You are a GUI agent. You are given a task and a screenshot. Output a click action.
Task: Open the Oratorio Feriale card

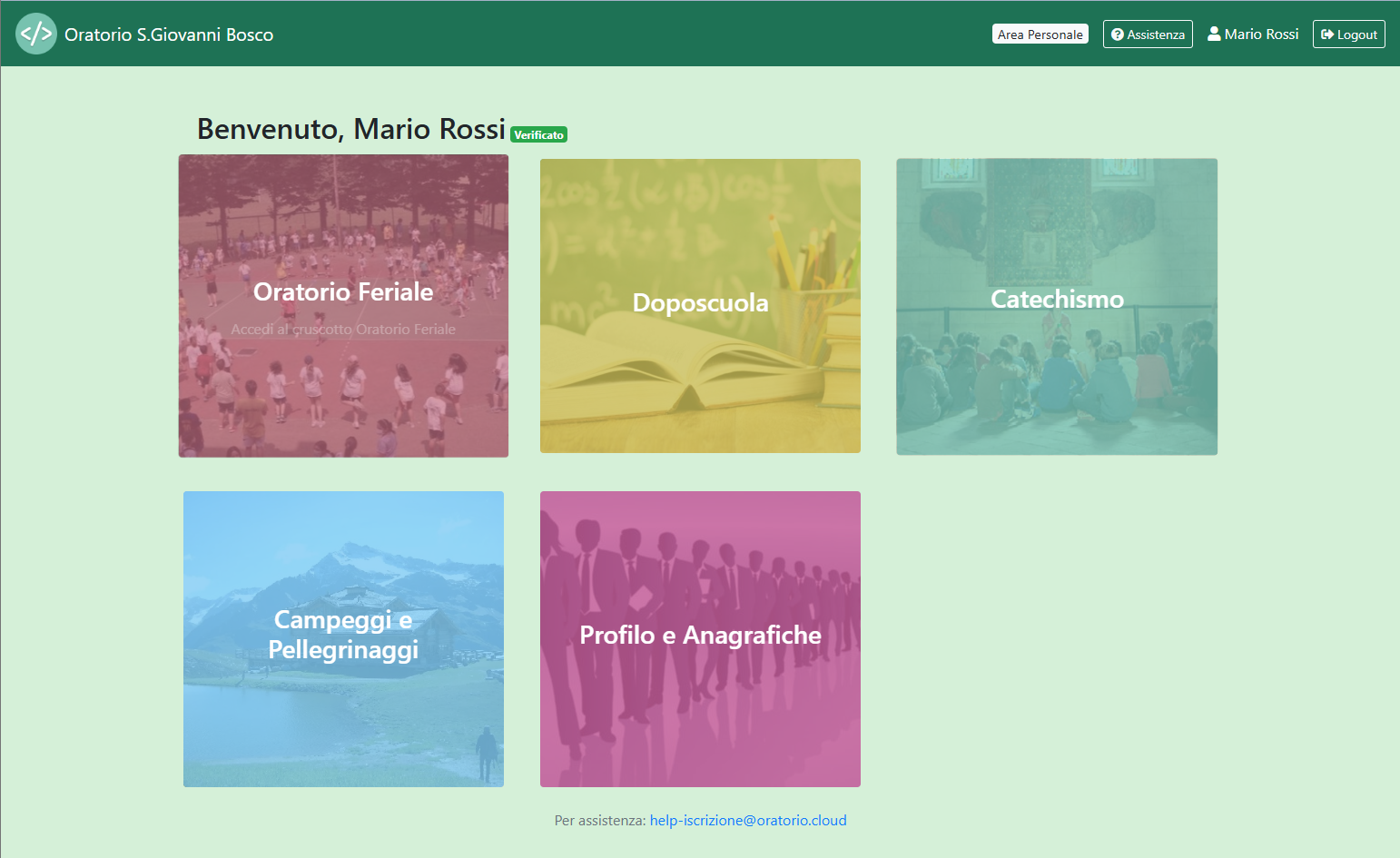[x=343, y=306]
